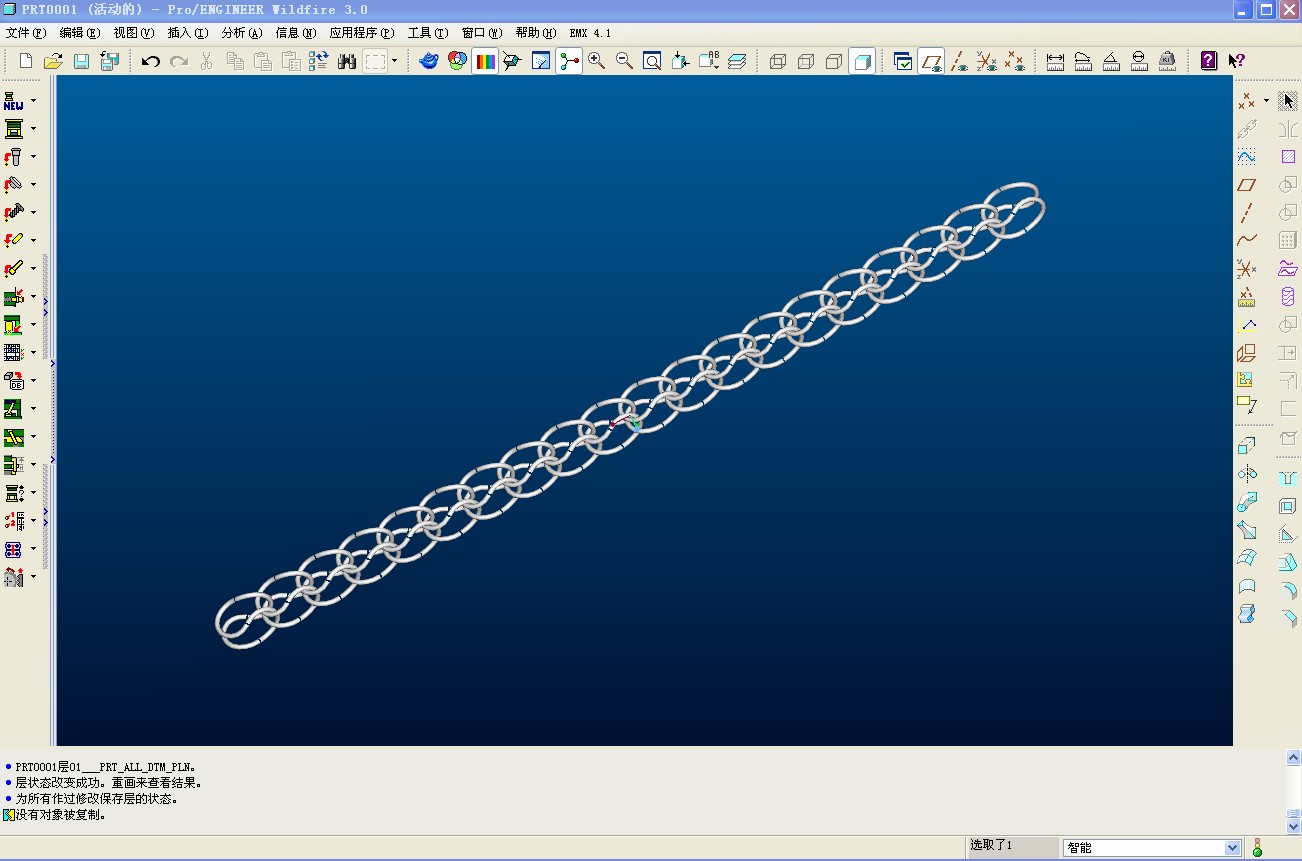The height and width of the screenshot is (861, 1302).
Task: Click the selection arrow tool on right
Action: (x=1288, y=100)
